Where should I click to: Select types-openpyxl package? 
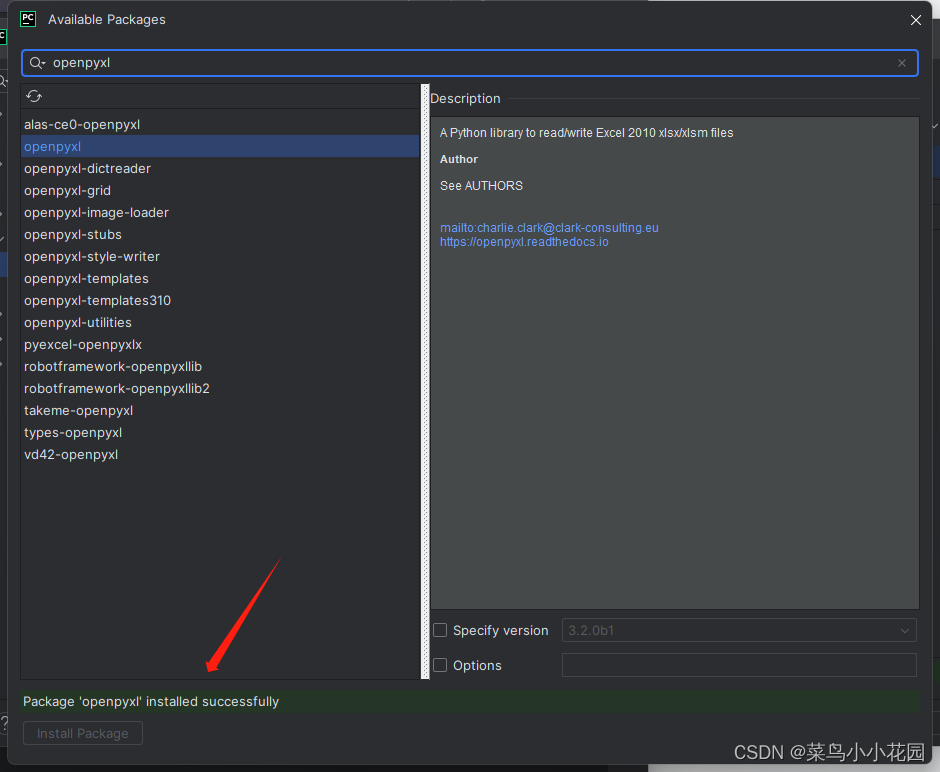[x=220, y=433]
